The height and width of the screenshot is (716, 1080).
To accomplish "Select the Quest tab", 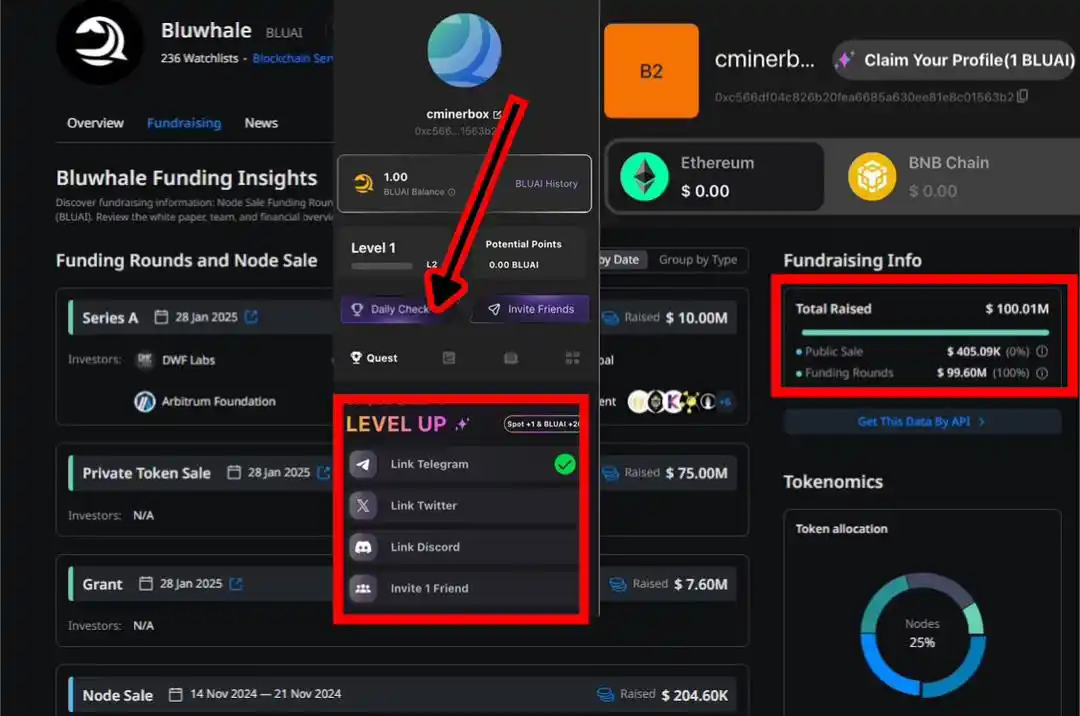I will tap(374, 358).
